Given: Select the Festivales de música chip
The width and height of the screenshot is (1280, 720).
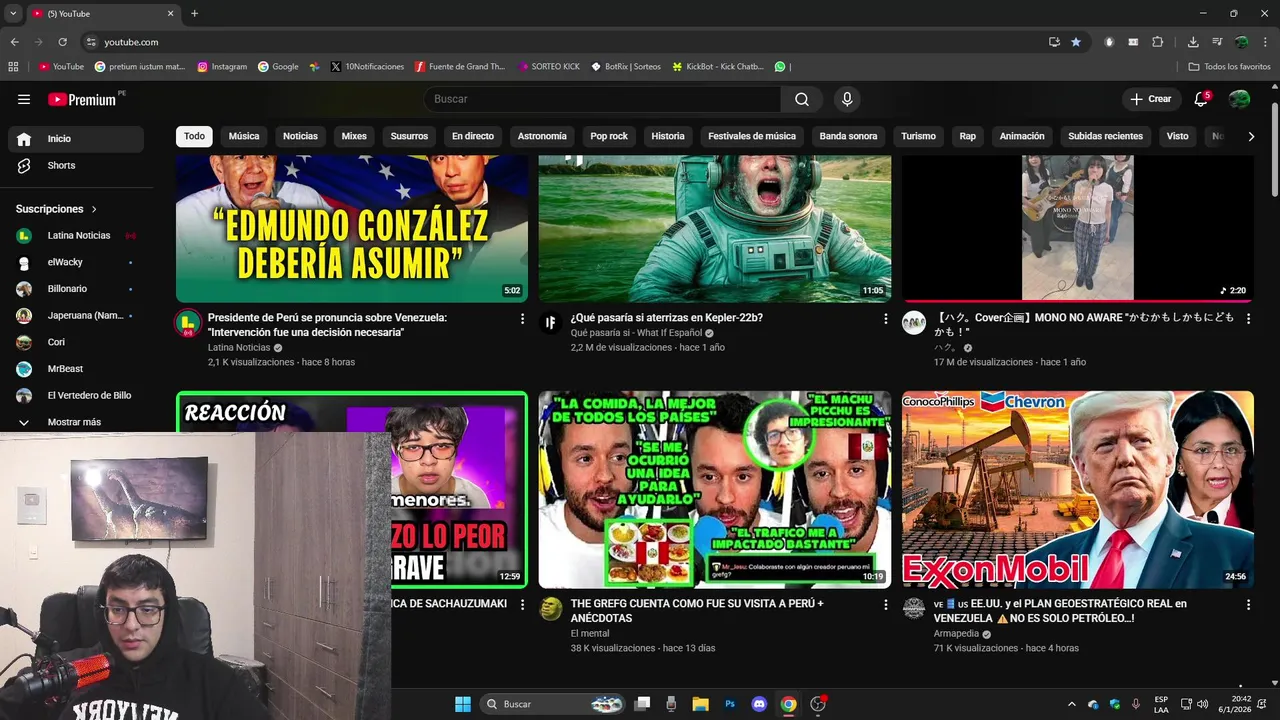Looking at the screenshot, I should pos(752,136).
